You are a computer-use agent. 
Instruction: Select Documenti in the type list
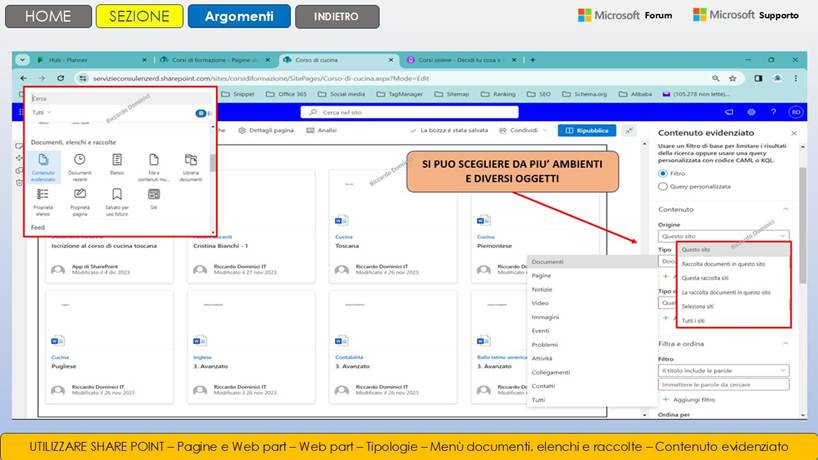coord(593,262)
